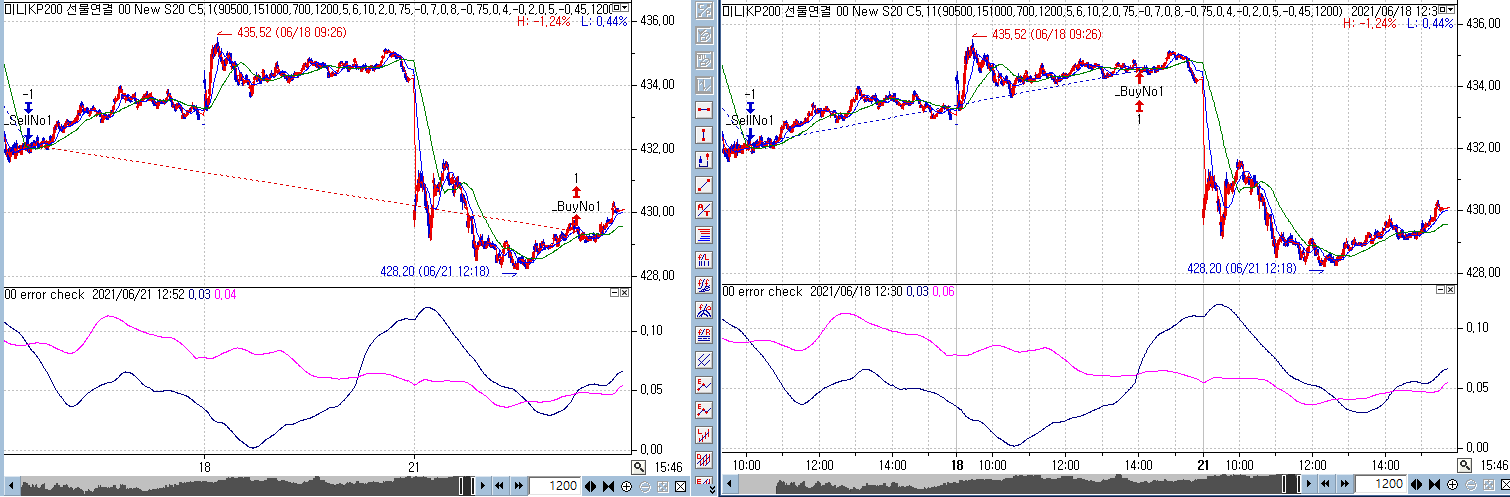Close the right error check indicator pane

[x=1451, y=289]
